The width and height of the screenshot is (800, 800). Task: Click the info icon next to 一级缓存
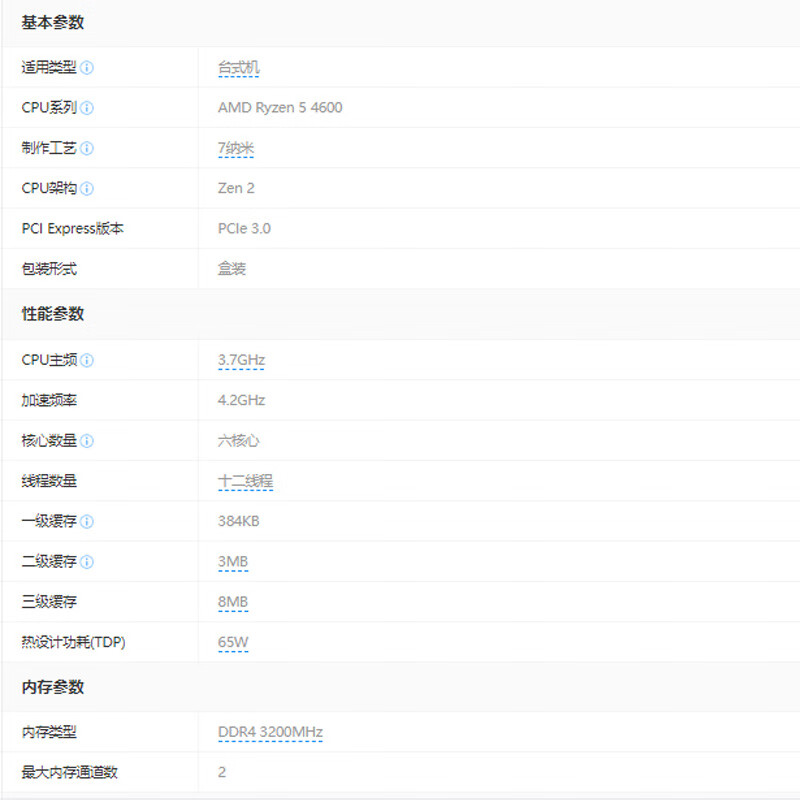click(x=87, y=521)
